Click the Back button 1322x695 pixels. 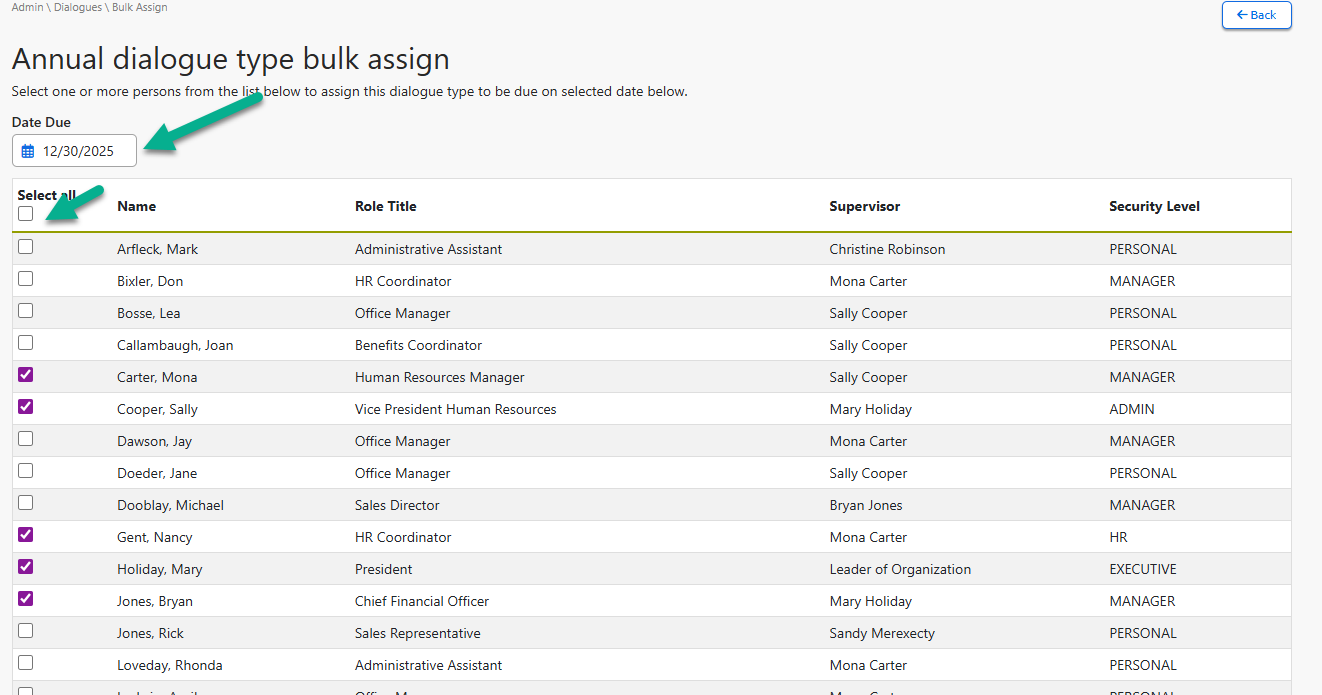coord(1256,15)
